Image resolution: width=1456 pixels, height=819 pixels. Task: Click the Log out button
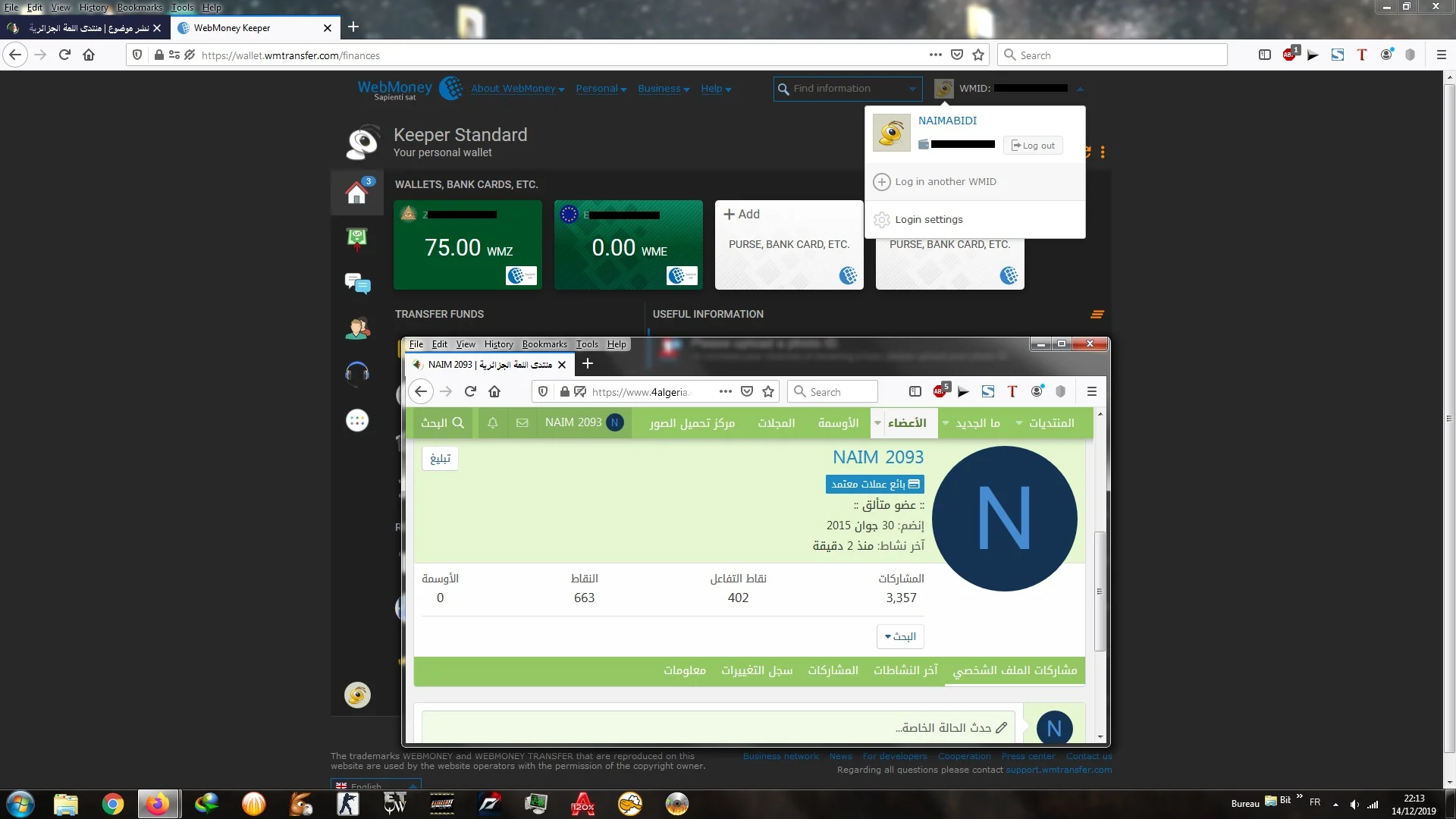click(x=1033, y=146)
